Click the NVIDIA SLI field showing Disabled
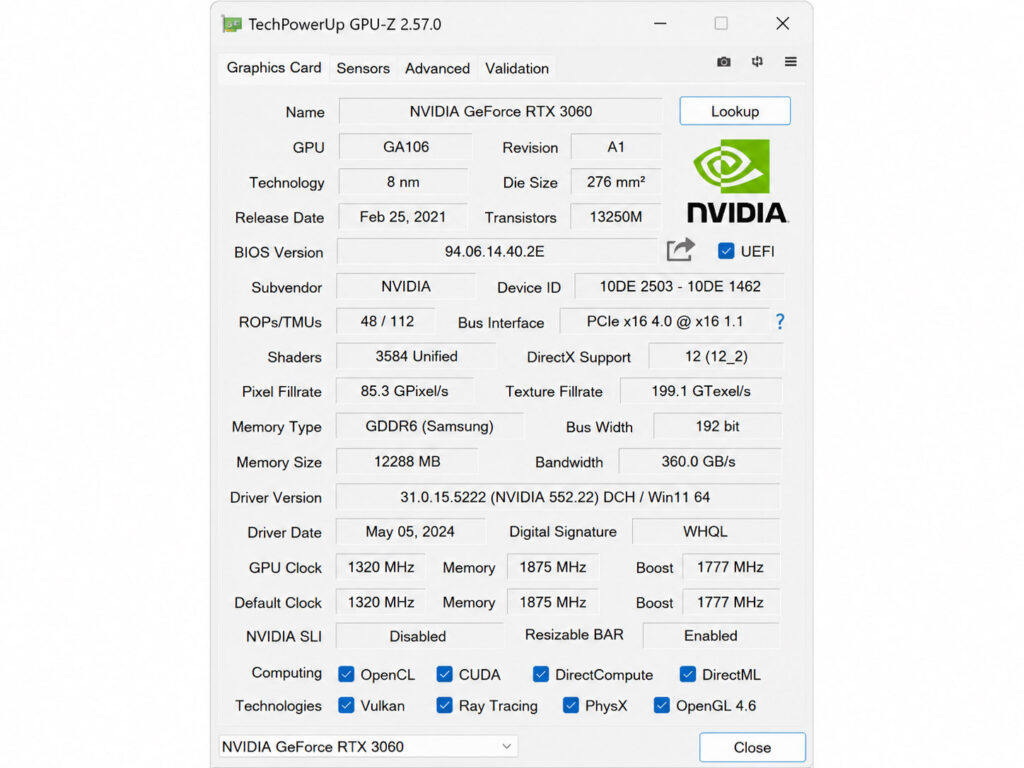This screenshot has height=768, width=1024. (x=418, y=636)
